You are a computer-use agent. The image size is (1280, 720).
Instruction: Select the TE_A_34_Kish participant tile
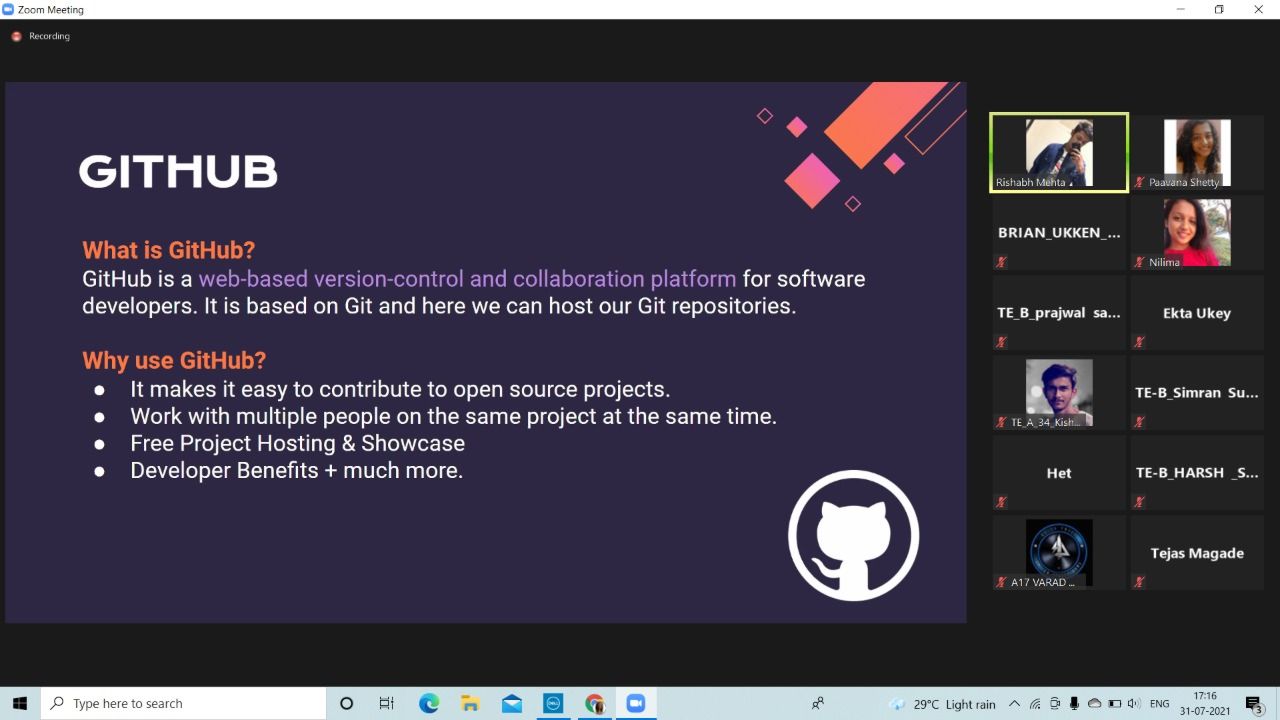click(1059, 392)
